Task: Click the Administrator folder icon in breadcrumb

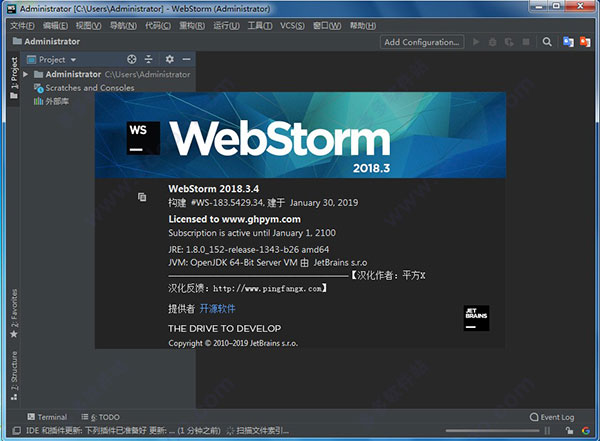Action: 17,41
